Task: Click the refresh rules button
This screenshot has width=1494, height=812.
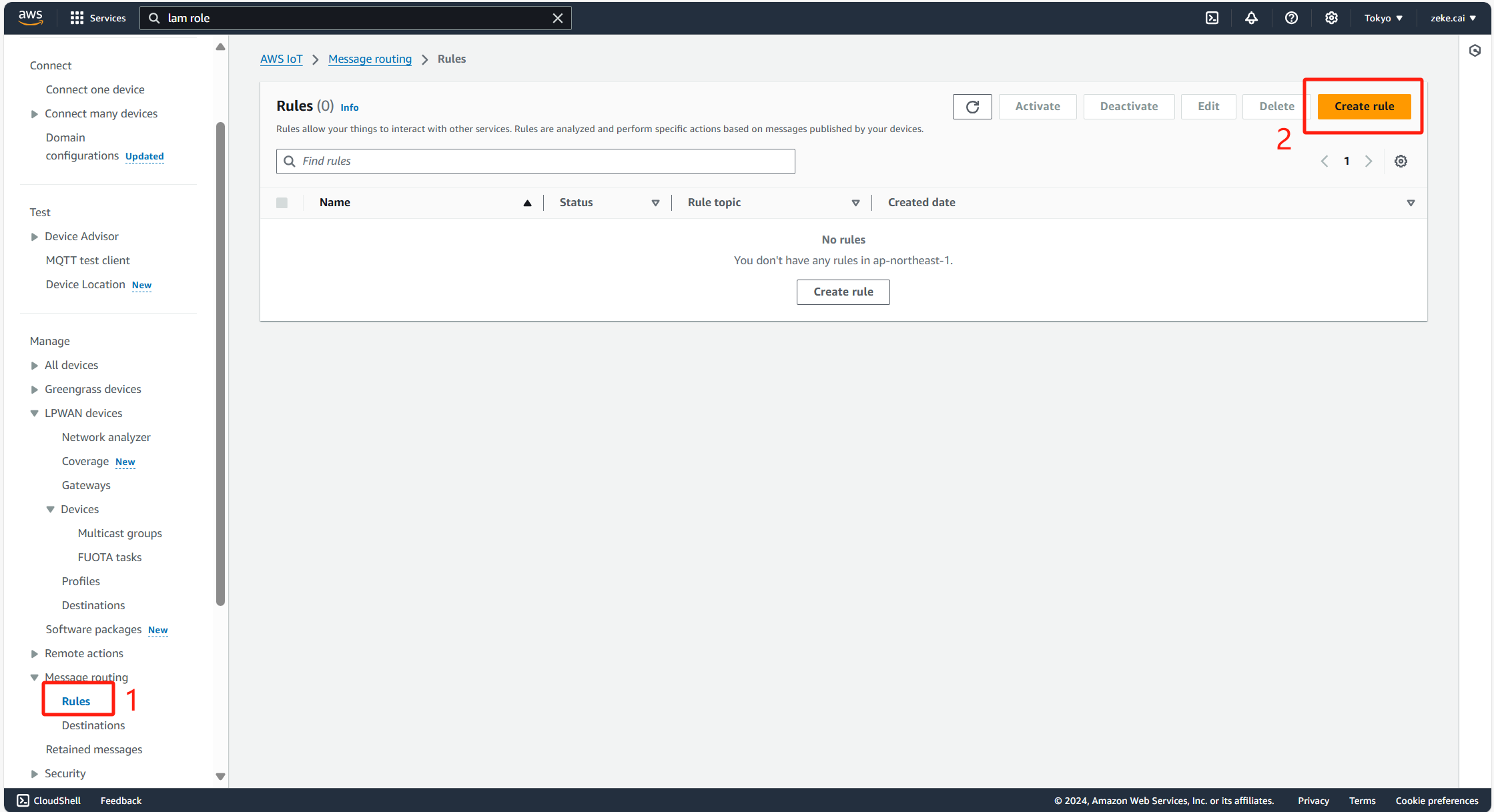Action: point(972,107)
